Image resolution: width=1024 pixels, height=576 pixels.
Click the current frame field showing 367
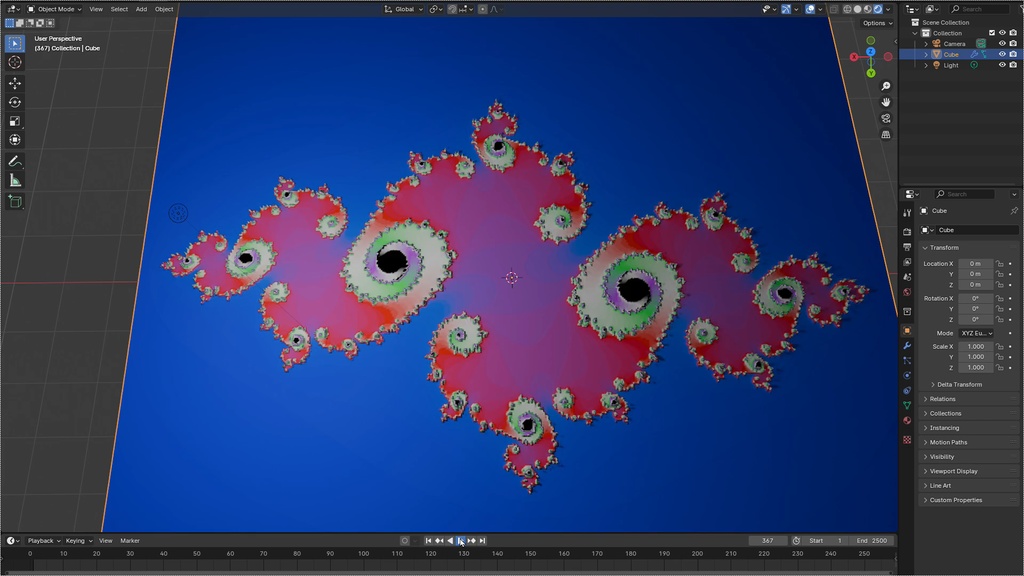[768, 541]
